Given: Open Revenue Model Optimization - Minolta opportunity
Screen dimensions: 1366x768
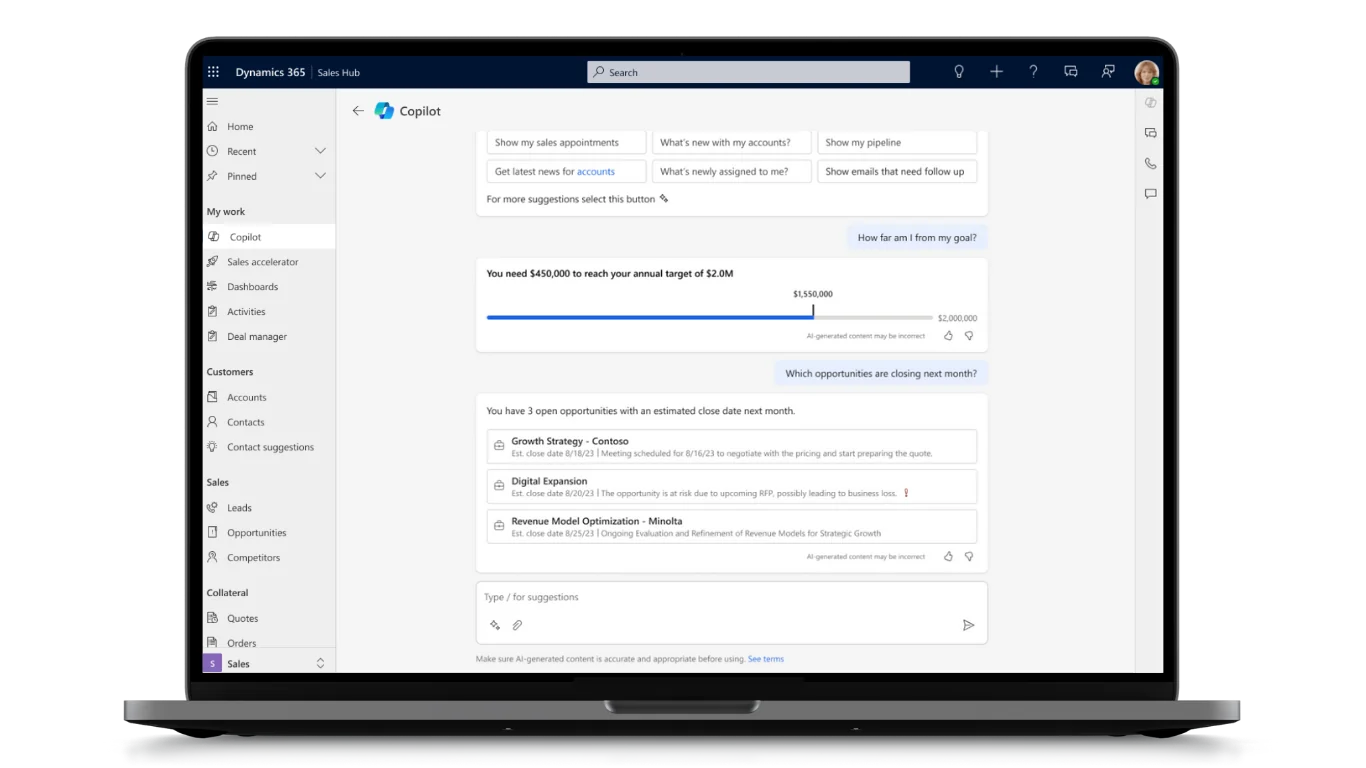Looking at the screenshot, I should pos(731,526).
